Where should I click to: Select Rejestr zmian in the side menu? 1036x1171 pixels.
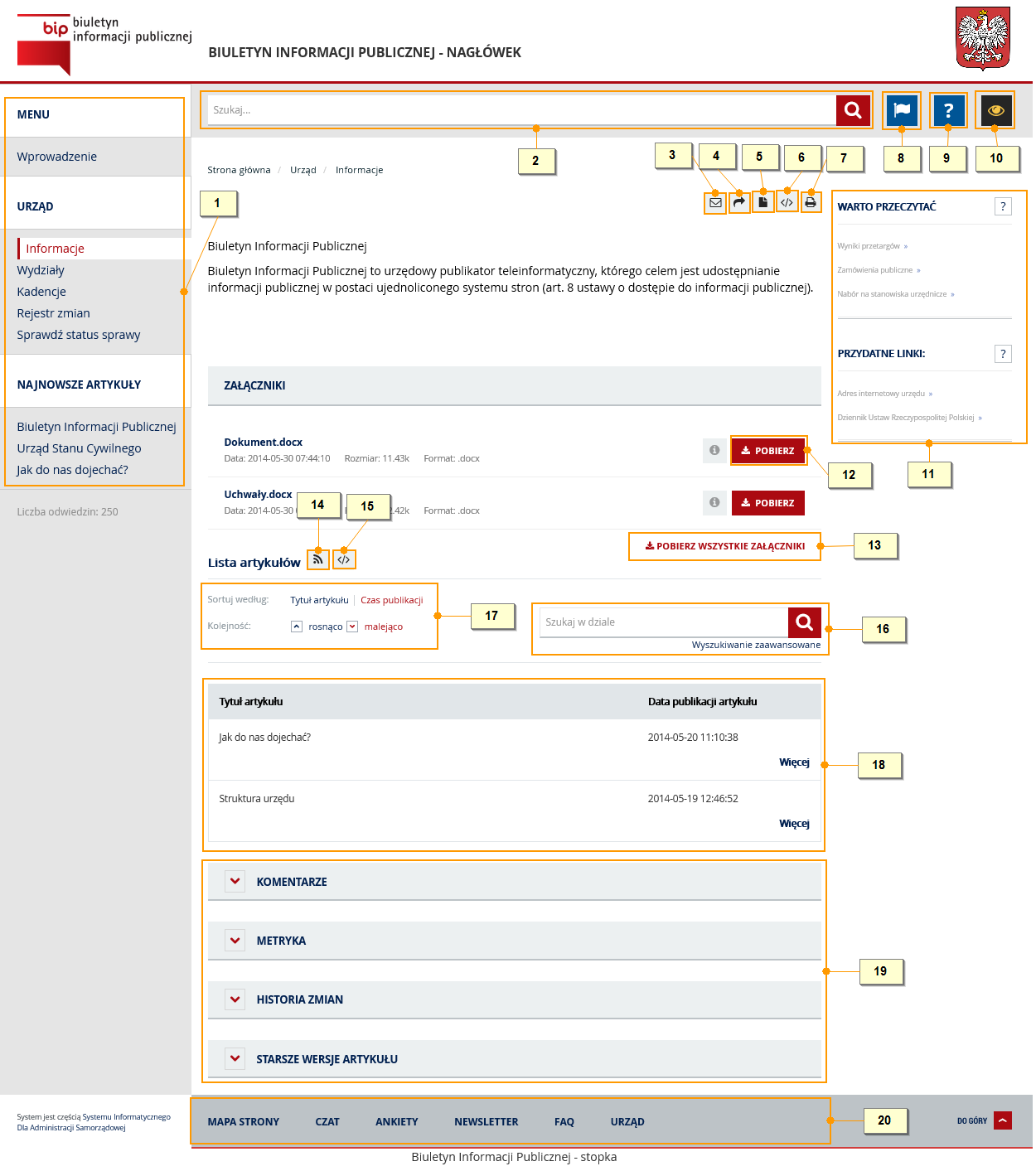[53, 313]
